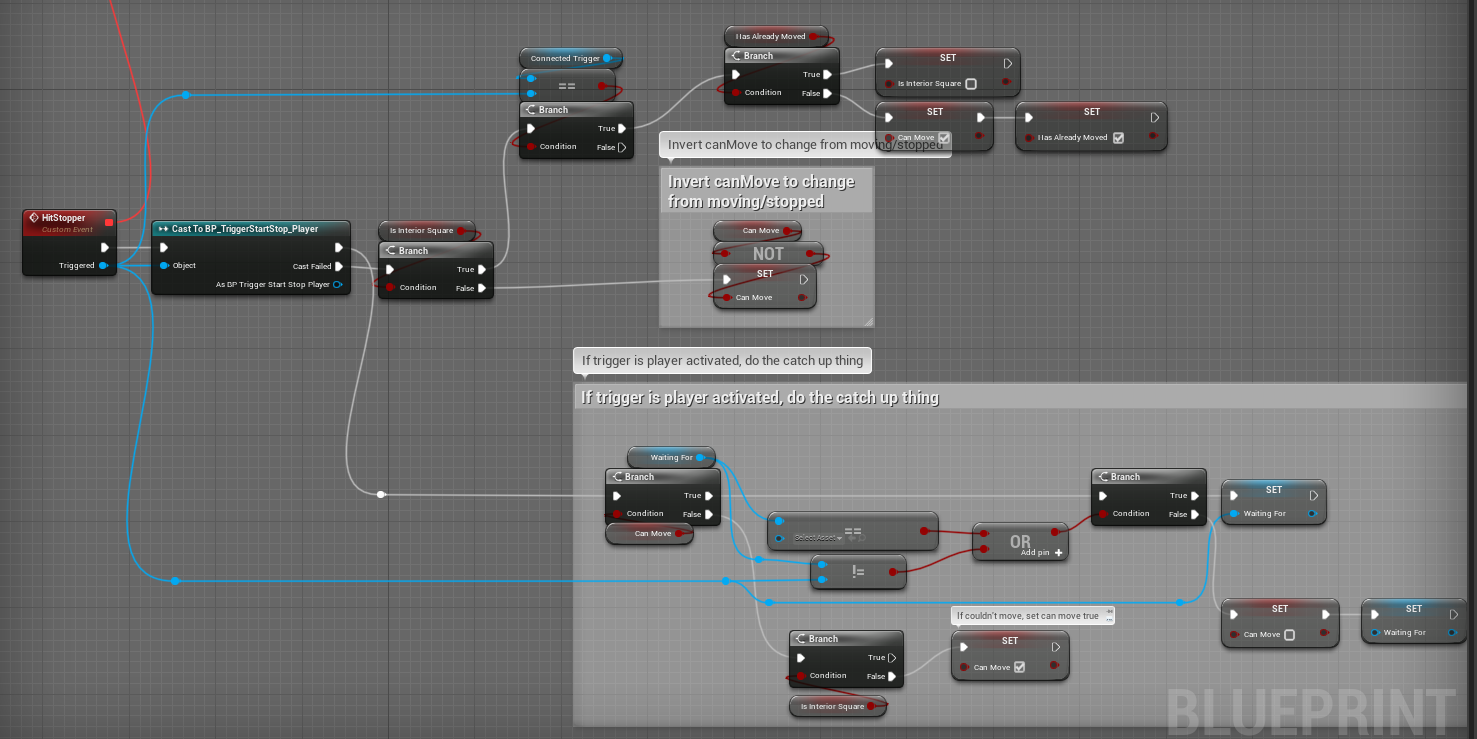
Task: Click the True pin of Branch under Waiting For getter
Action: click(x=710, y=496)
